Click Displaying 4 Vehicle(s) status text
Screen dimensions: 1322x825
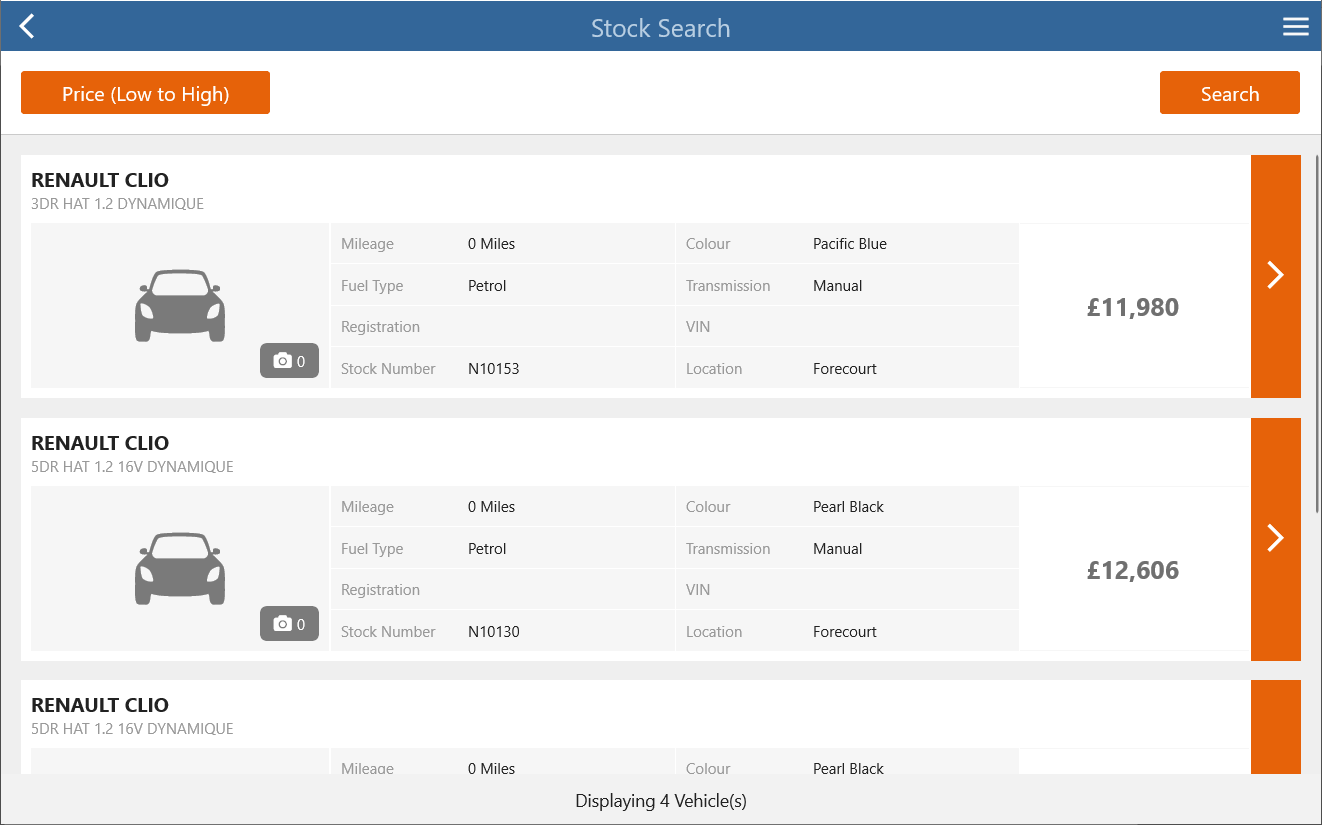661,801
